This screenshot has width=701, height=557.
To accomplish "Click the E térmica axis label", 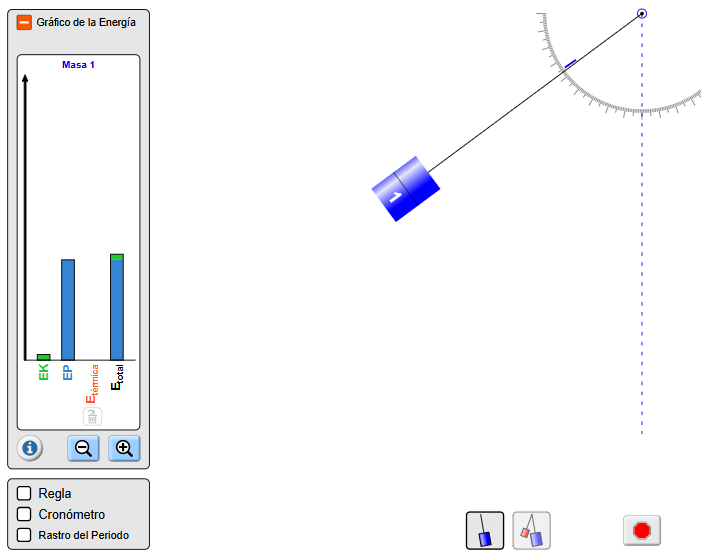I will click(92, 384).
